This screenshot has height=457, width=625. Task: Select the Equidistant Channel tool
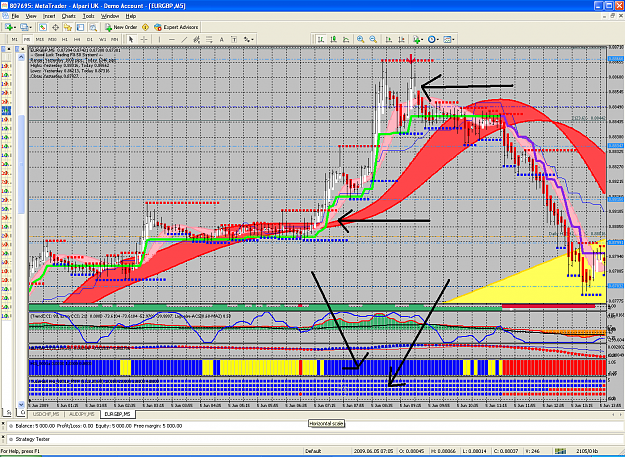point(197,39)
